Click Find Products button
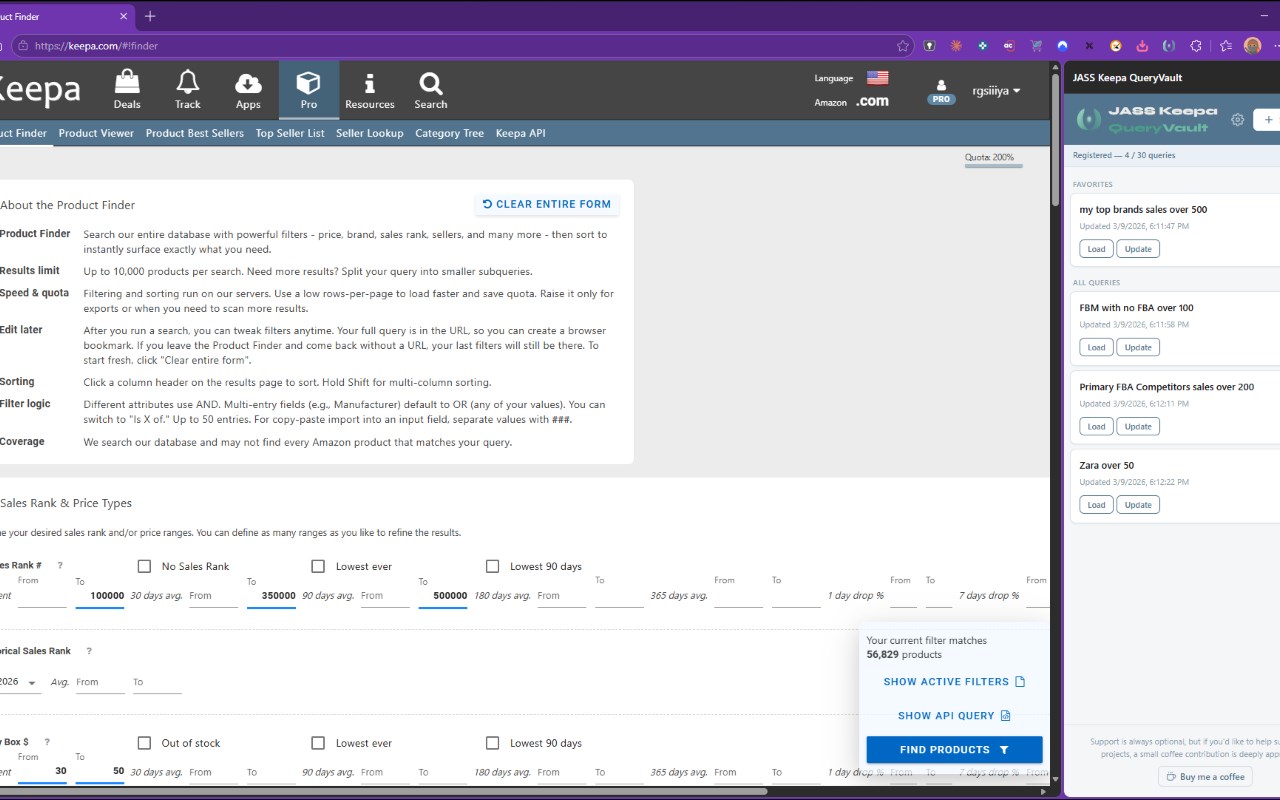This screenshot has width=1280, height=800. point(954,749)
